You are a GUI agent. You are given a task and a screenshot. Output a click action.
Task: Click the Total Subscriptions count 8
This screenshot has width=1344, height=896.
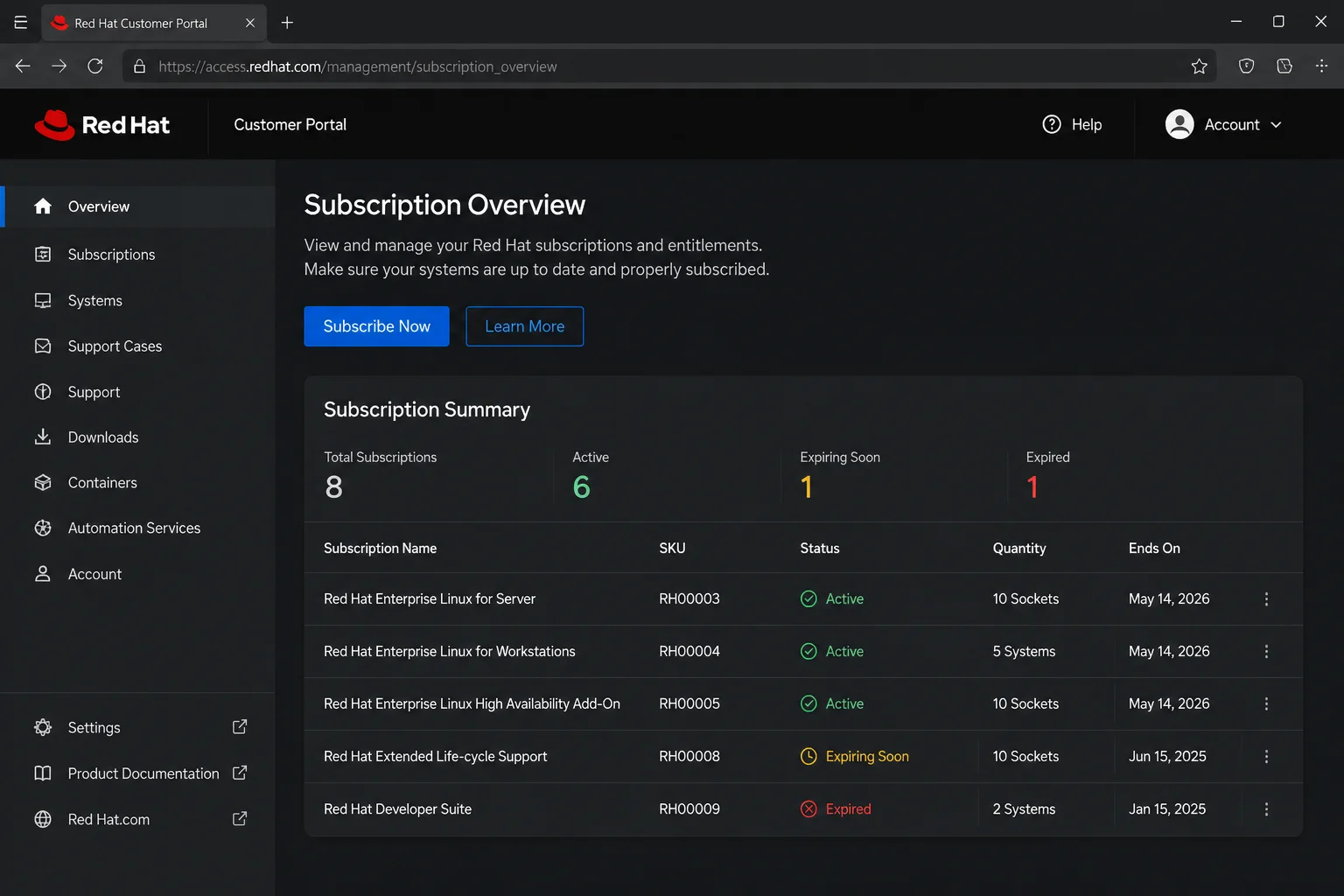click(x=333, y=486)
